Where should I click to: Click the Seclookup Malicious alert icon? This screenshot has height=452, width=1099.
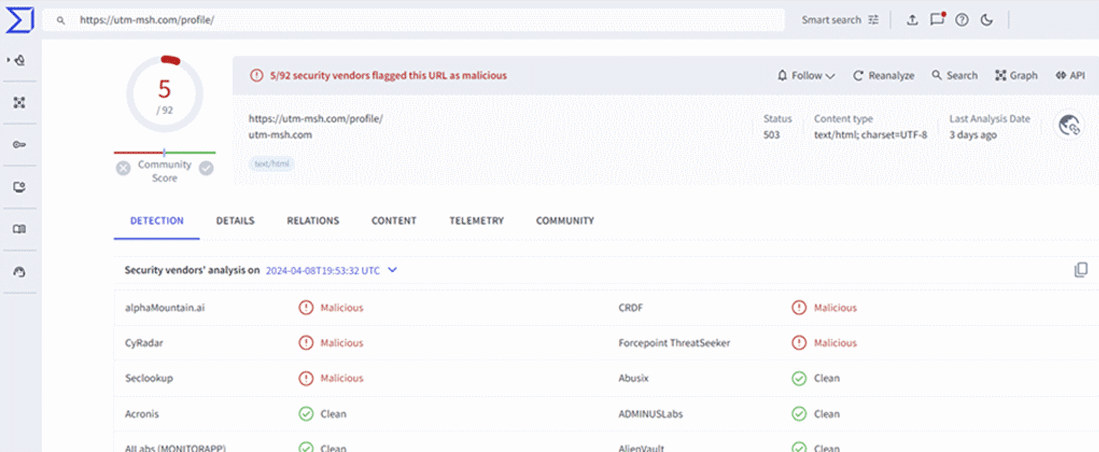[306, 378]
